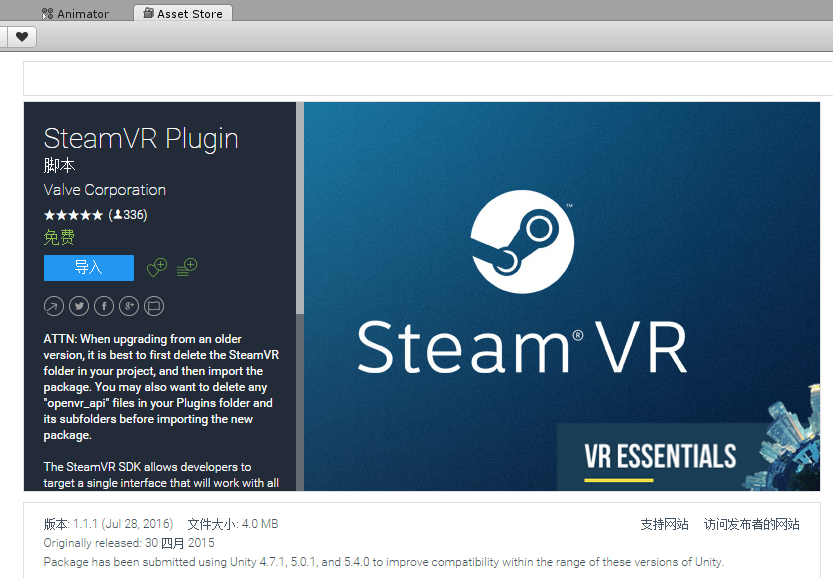Open the 支持网站 support link

[x=664, y=524]
